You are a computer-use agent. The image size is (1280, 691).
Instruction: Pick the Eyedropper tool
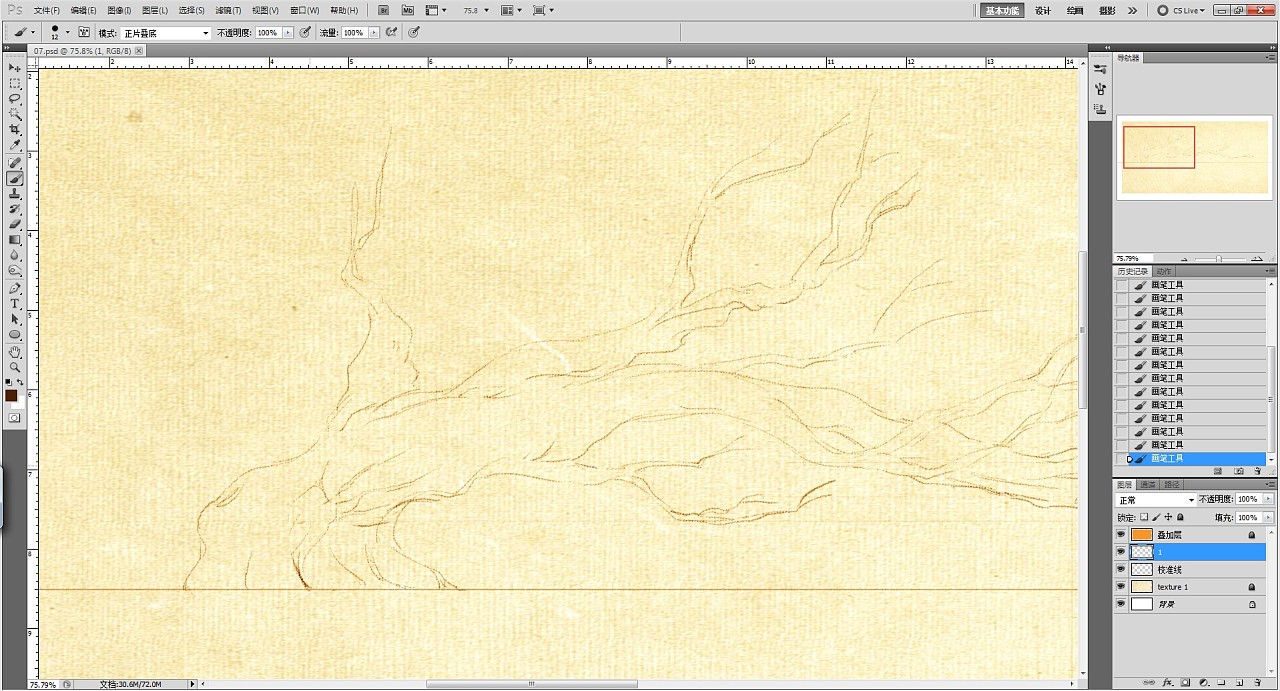coord(15,146)
